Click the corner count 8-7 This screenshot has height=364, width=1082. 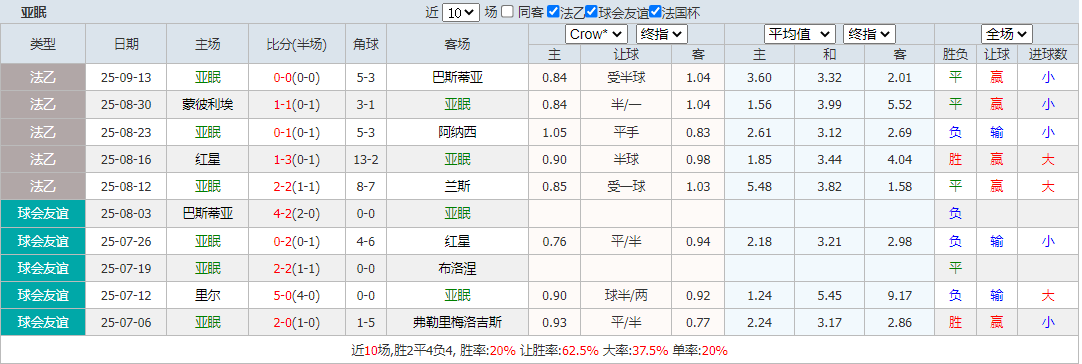click(x=366, y=186)
